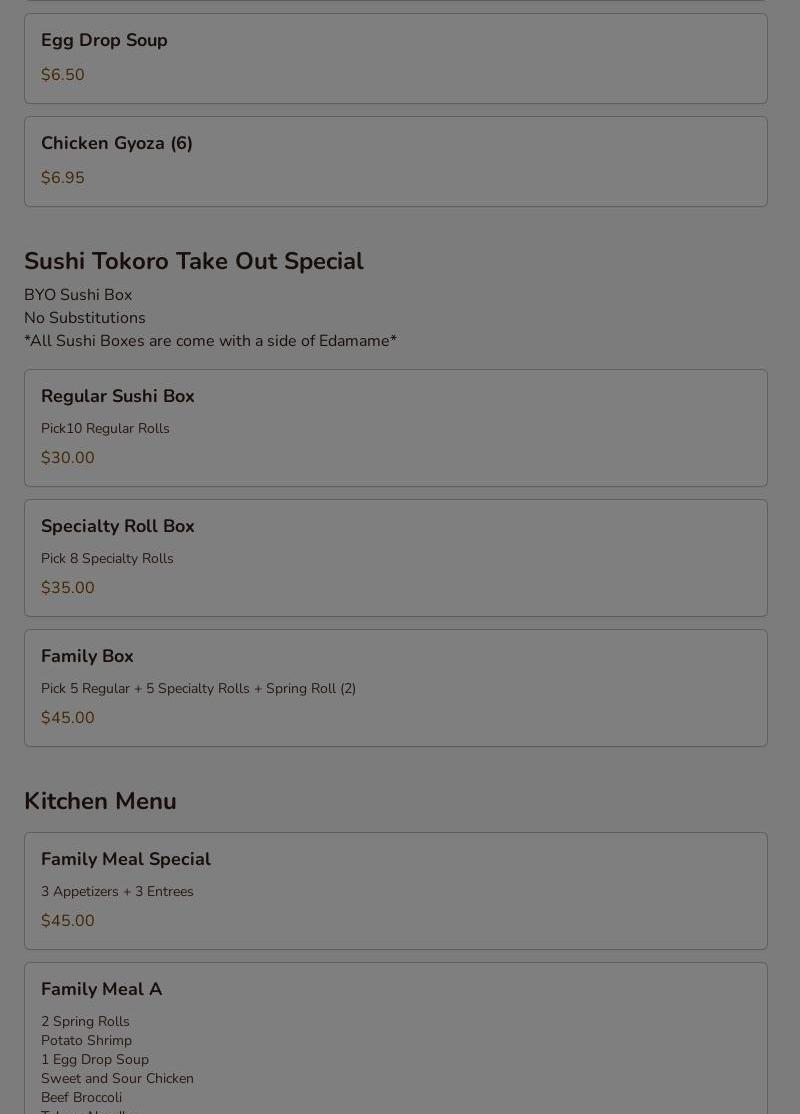
Task: Click the Family Box rolls description text
Action: [198, 689]
